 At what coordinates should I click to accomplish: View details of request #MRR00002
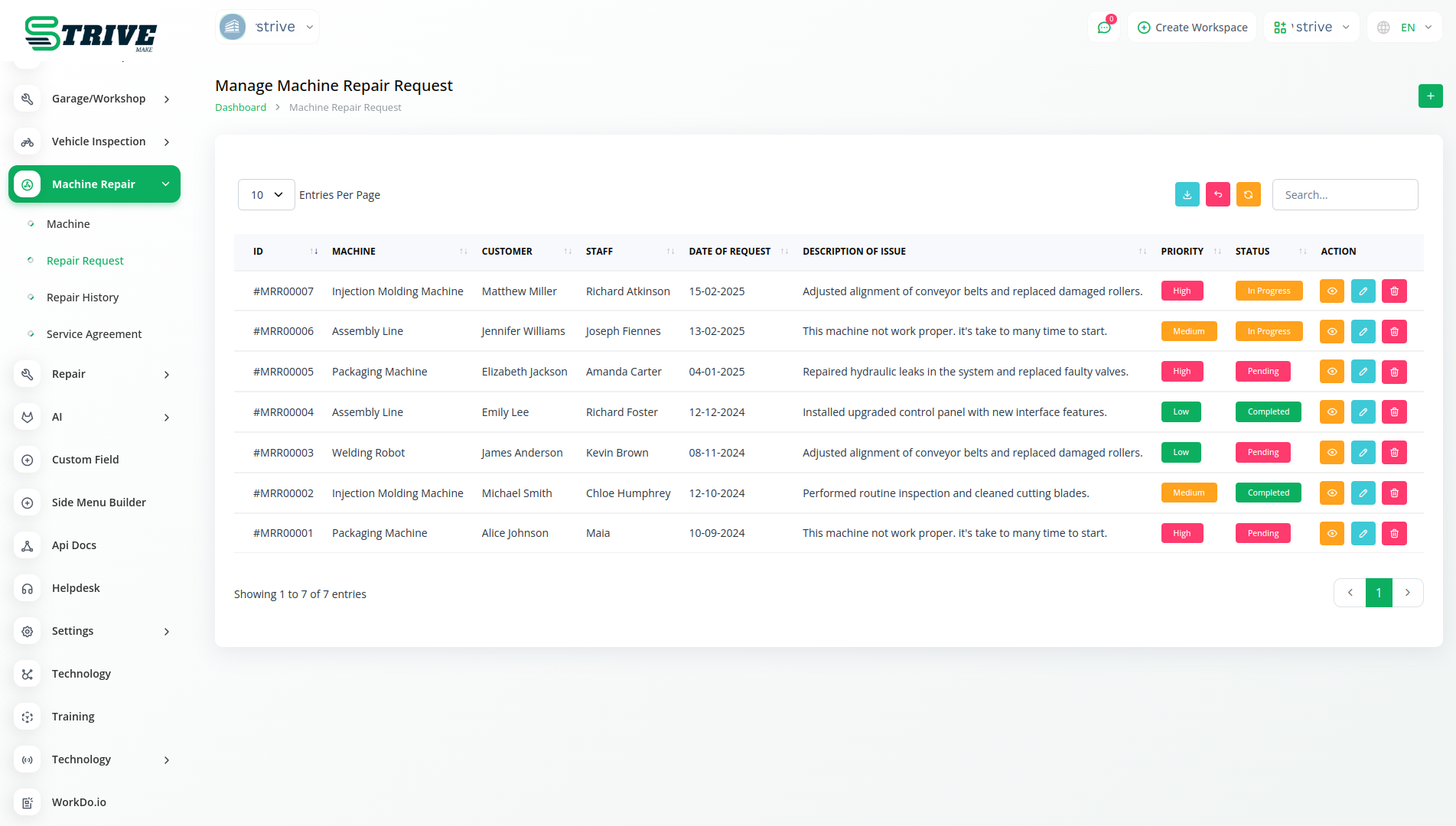point(1331,493)
